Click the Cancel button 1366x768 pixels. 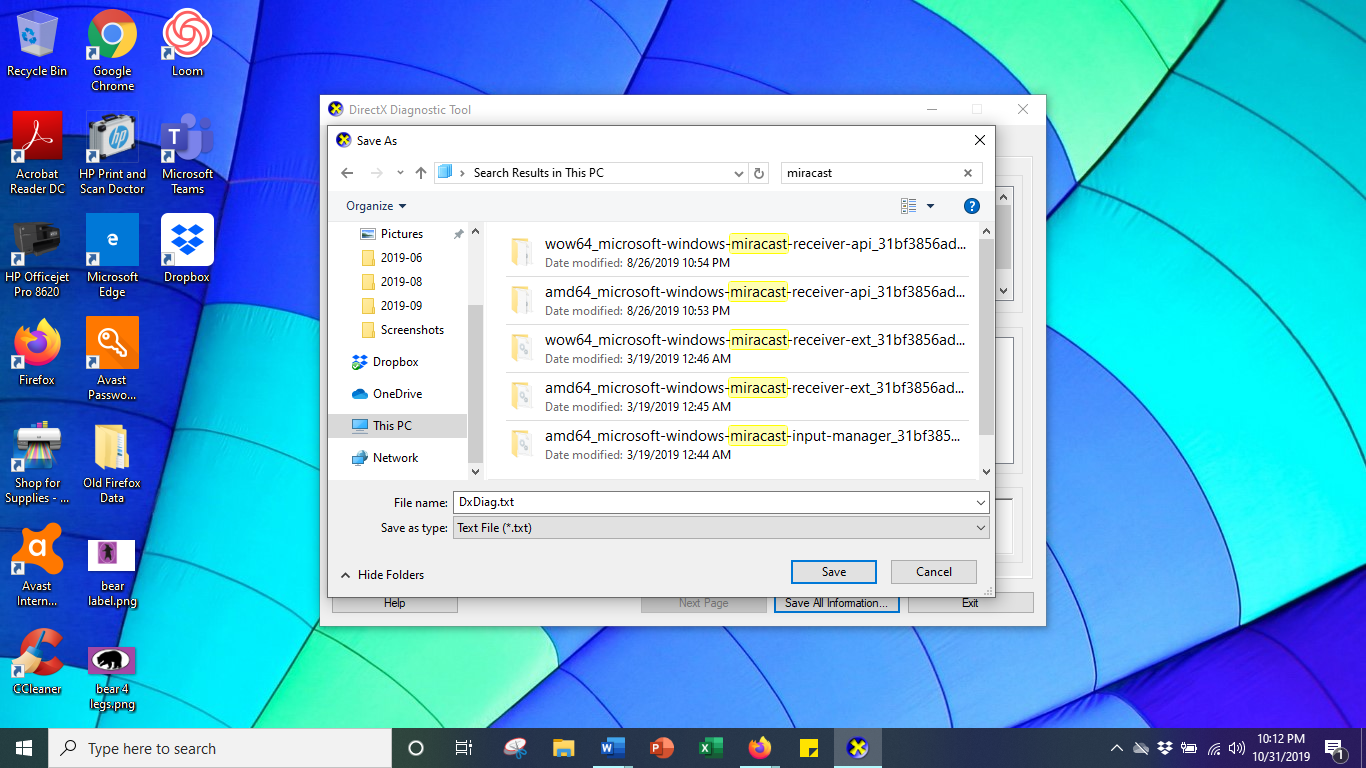[934, 572]
